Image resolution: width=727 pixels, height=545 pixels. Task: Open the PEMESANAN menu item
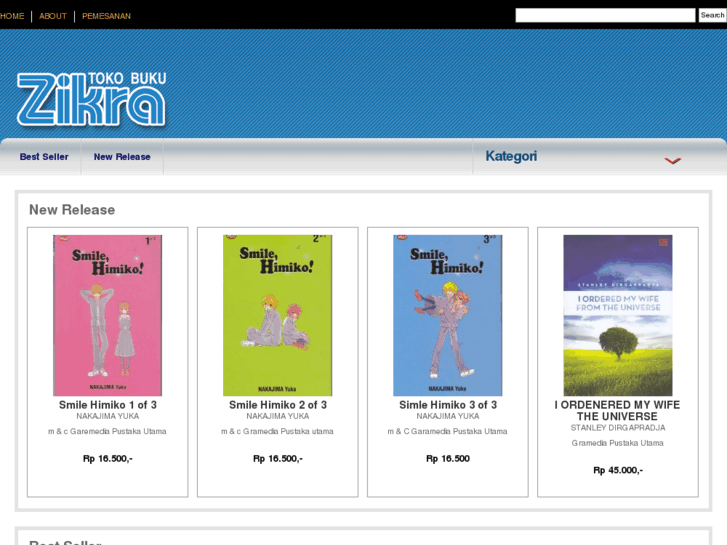(106, 16)
